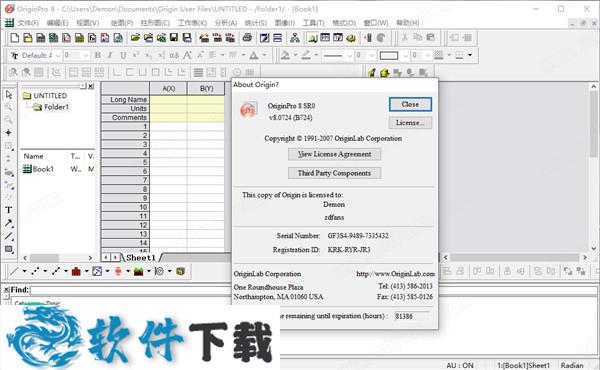Click the Import Multiple ASCII icon
Viewport: 600px width, 370px height.
coord(230,37)
